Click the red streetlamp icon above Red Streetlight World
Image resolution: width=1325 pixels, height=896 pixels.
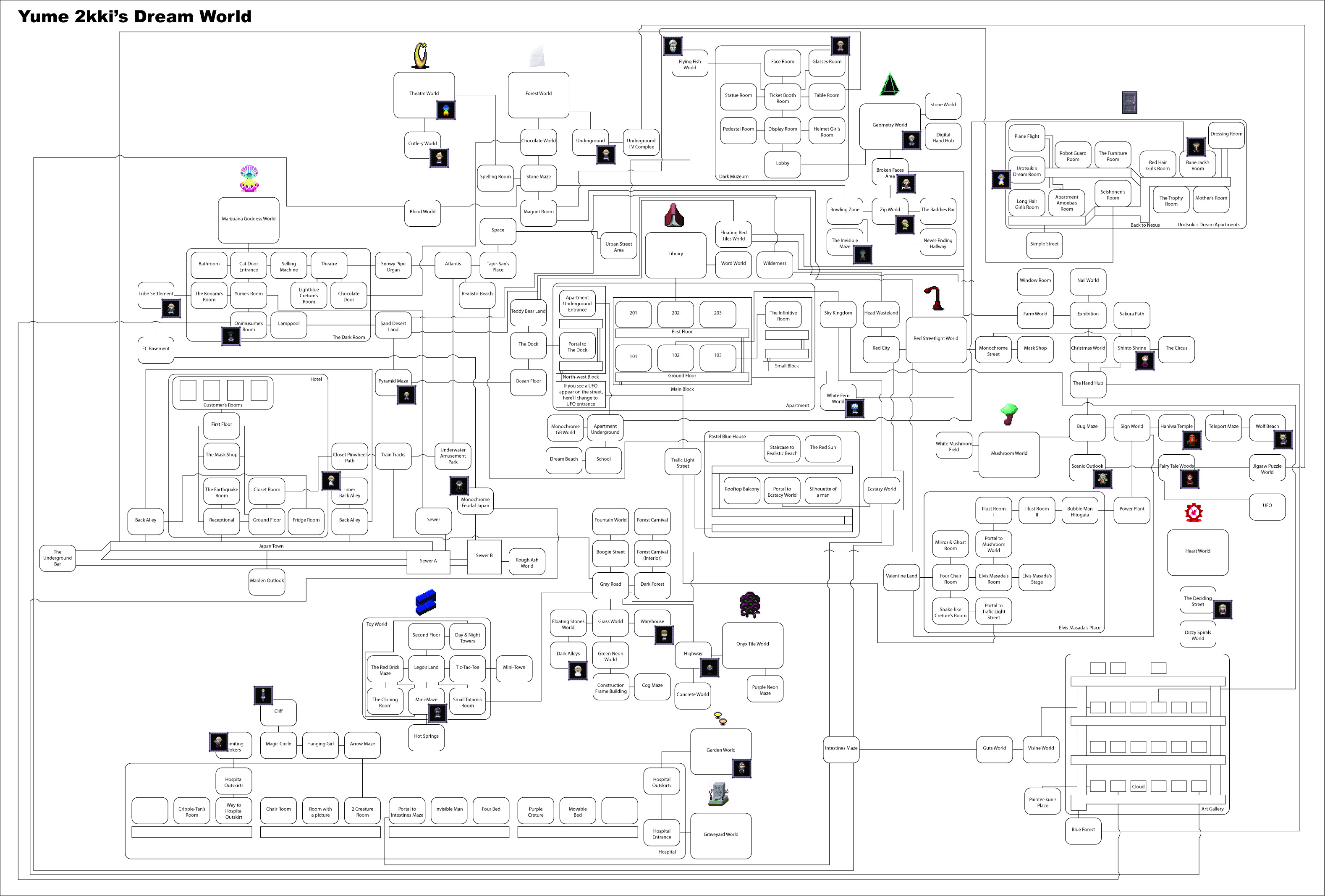(x=935, y=298)
